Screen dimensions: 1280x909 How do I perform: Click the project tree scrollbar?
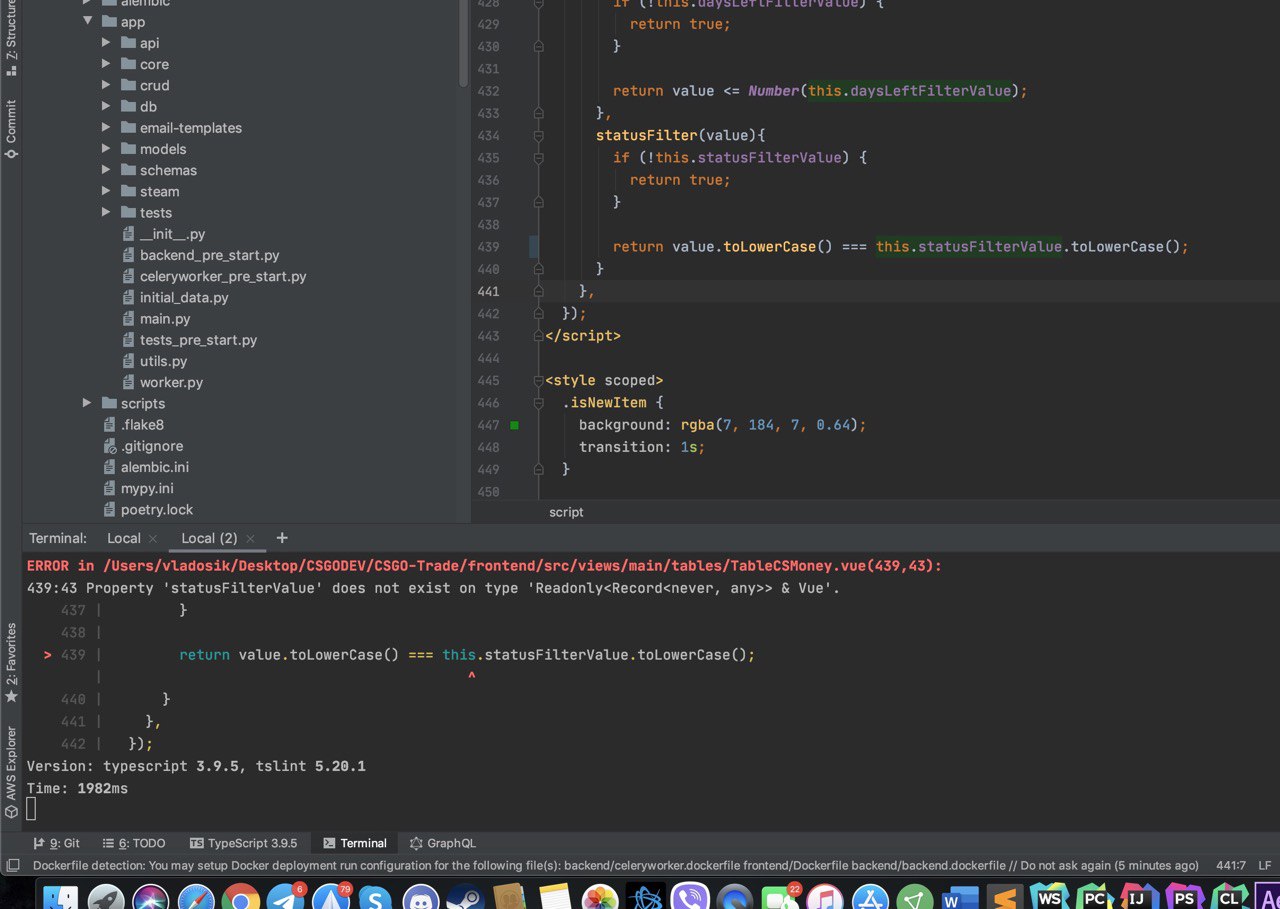pyautogui.click(x=463, y=45)
